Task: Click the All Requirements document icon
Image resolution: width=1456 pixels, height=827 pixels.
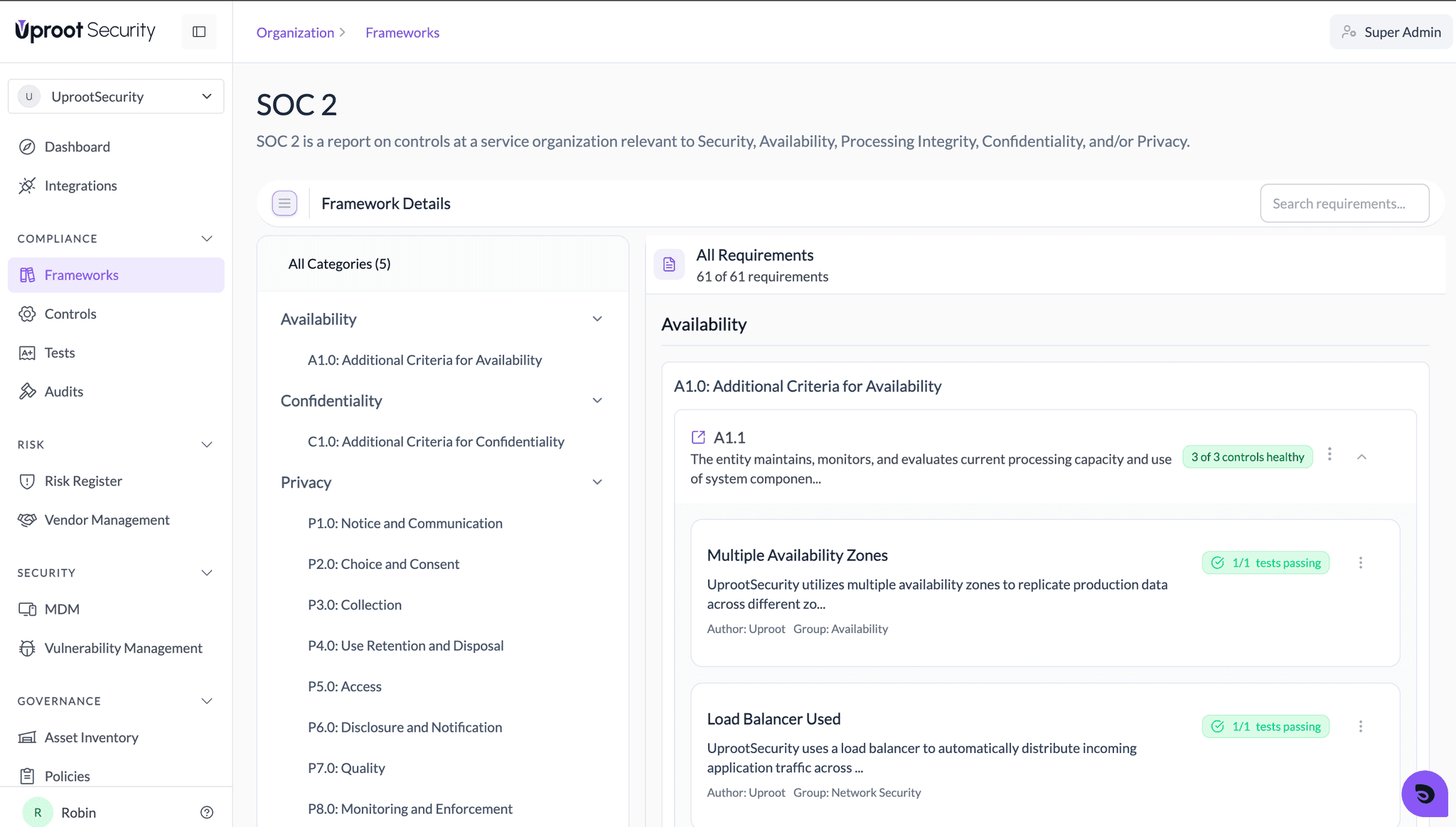Action: pos(669,265)
